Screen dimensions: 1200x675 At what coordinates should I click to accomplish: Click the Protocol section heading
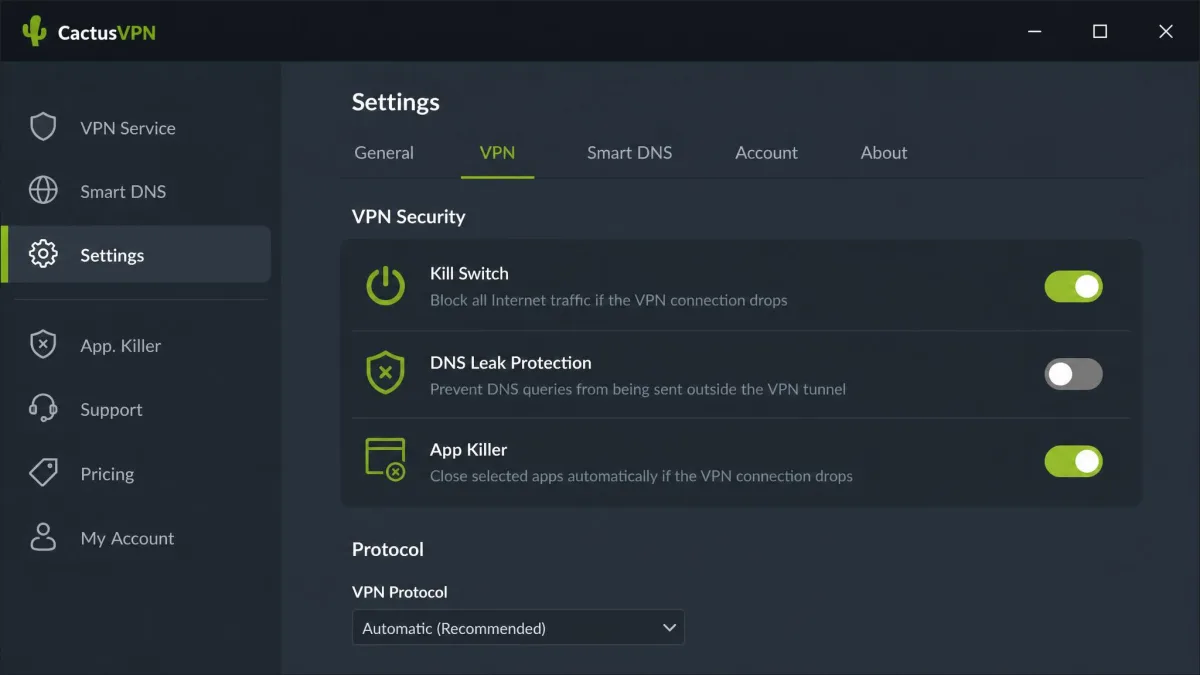388,549
